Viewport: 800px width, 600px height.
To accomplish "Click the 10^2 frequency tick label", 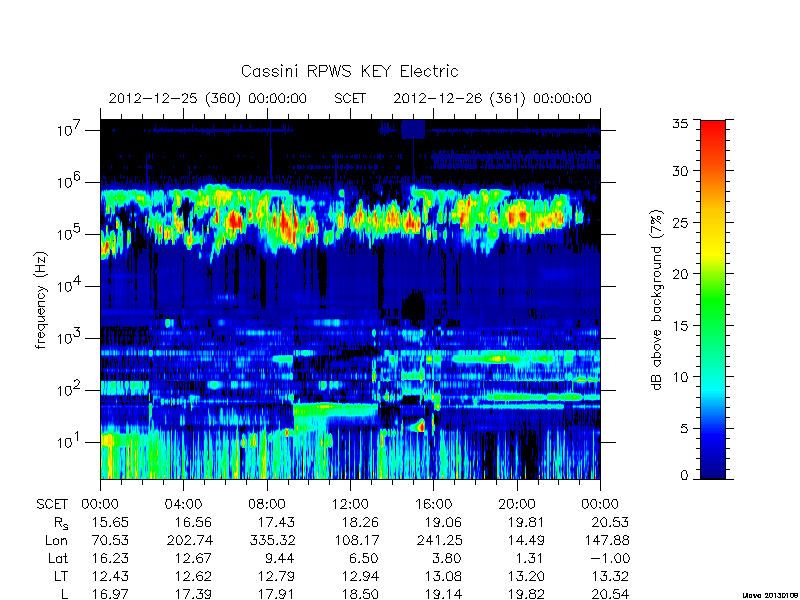I will point(70,389).
